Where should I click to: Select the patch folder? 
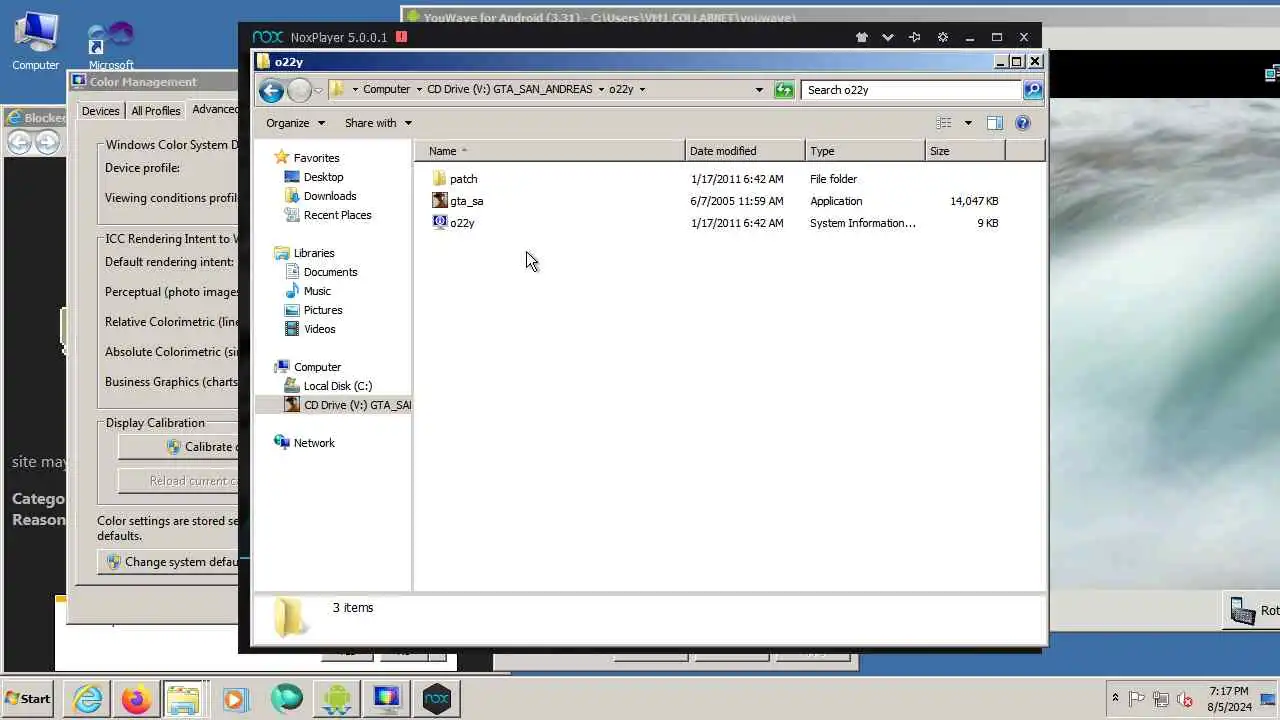(463, 179)
